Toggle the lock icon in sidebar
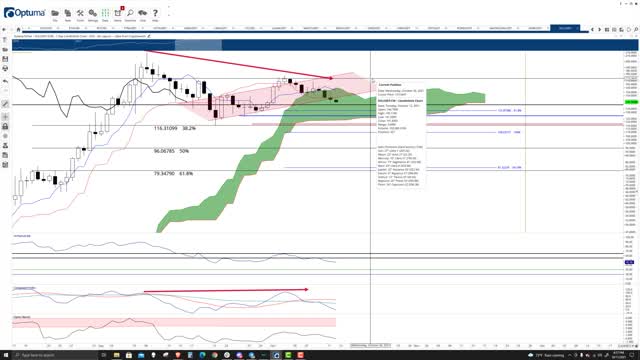 coord(5,127)
